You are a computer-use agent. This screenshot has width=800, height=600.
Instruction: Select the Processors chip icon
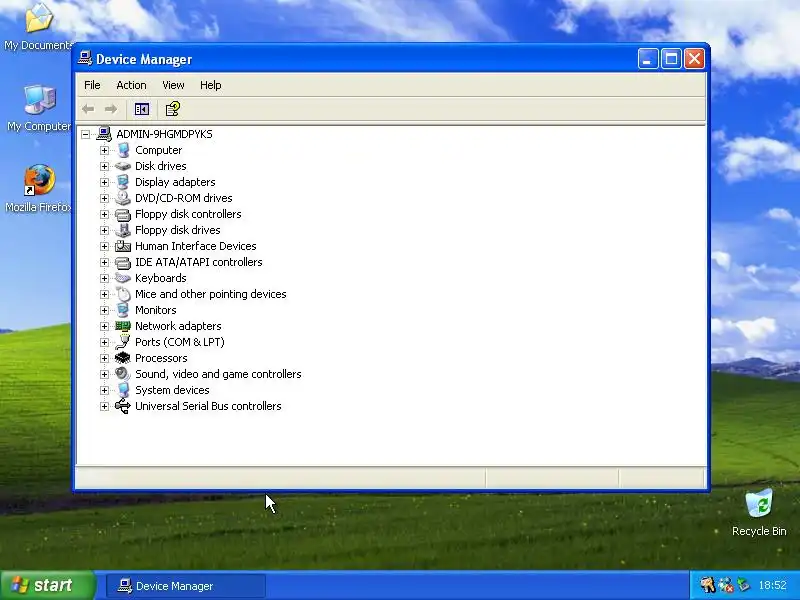tap(123, 358)
